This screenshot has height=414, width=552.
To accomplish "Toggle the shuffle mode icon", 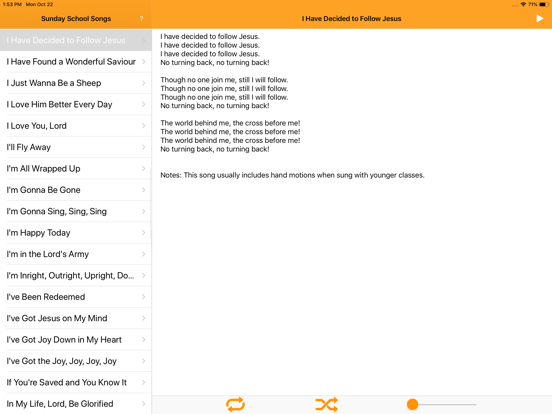I will [326, 404].
